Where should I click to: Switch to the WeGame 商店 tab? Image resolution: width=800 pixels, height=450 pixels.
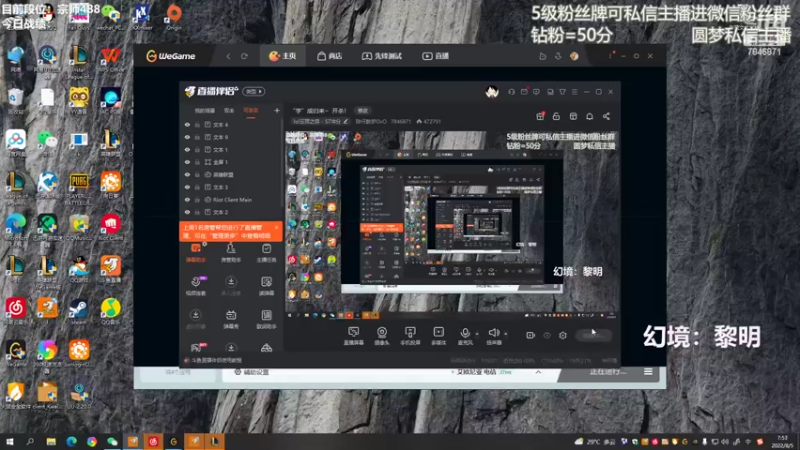click(x=330, y=56)
